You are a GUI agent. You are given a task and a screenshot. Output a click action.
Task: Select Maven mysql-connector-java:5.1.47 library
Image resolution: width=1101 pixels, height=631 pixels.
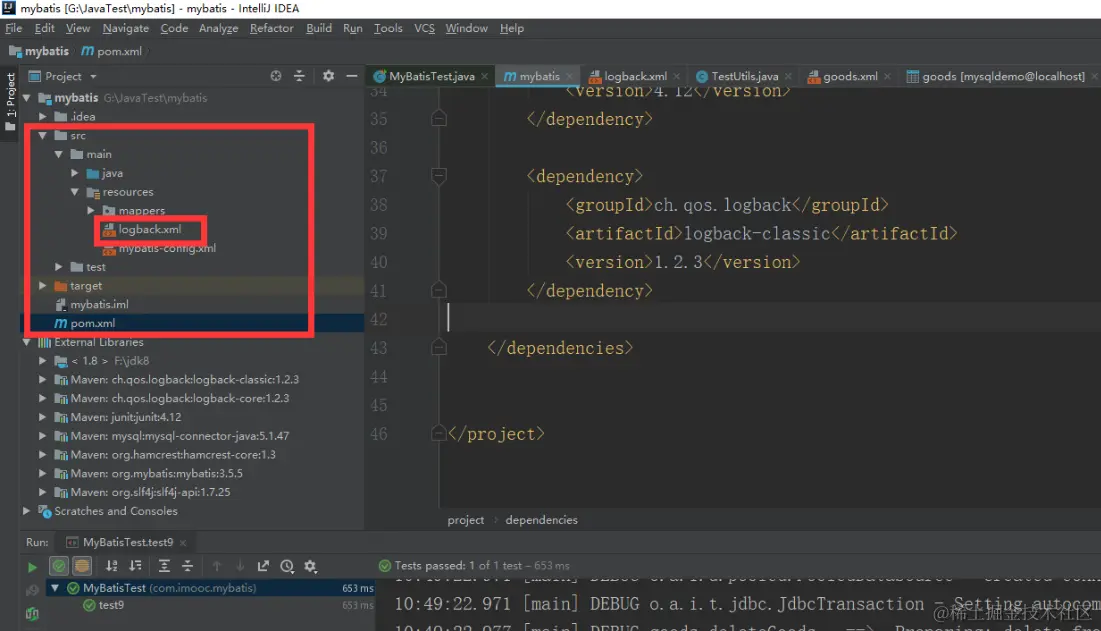coord(180,436)
